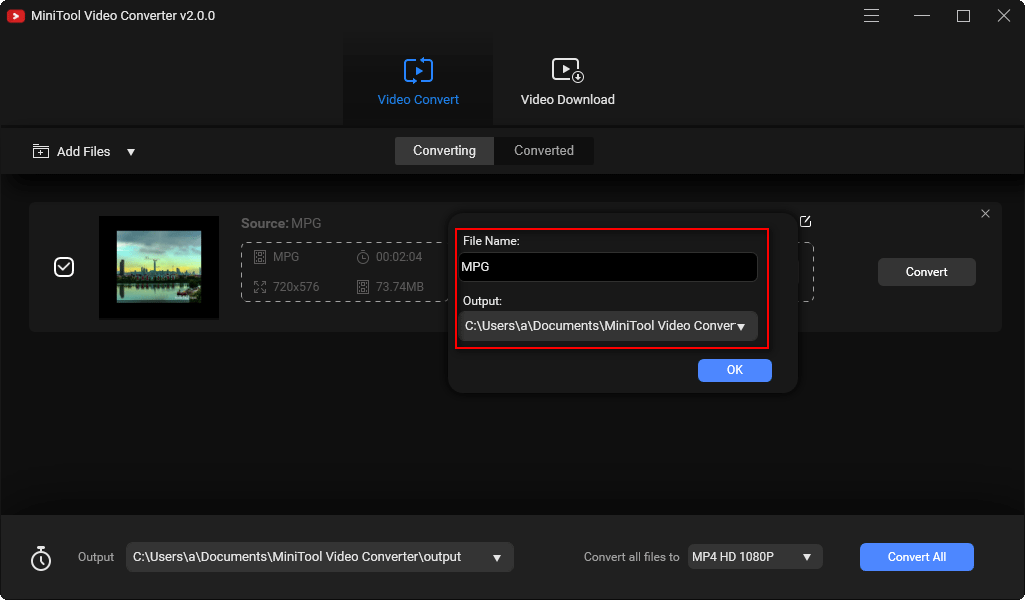
Task: Open the Video Convert tab icon
Action: tap(417, 70)
